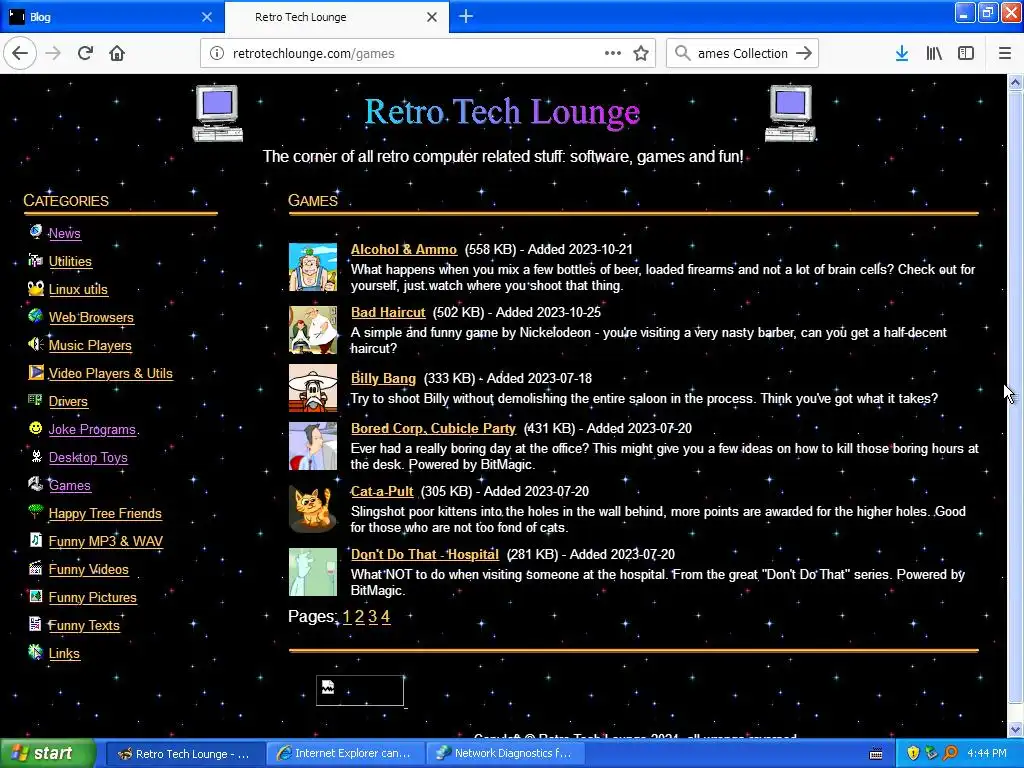Open the Games category link

[70, 486]
